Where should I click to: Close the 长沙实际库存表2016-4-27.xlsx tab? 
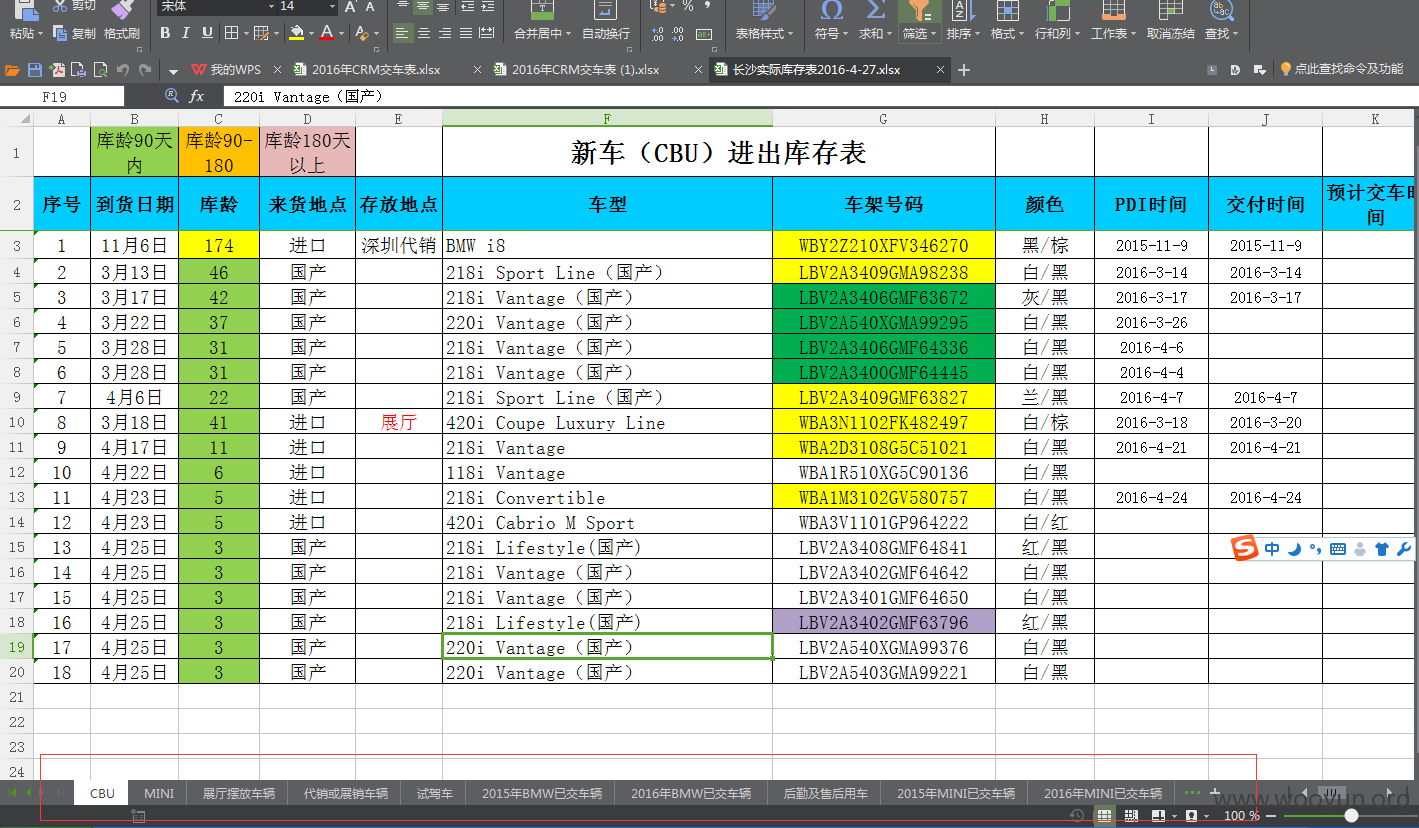(x=940, y=70)
